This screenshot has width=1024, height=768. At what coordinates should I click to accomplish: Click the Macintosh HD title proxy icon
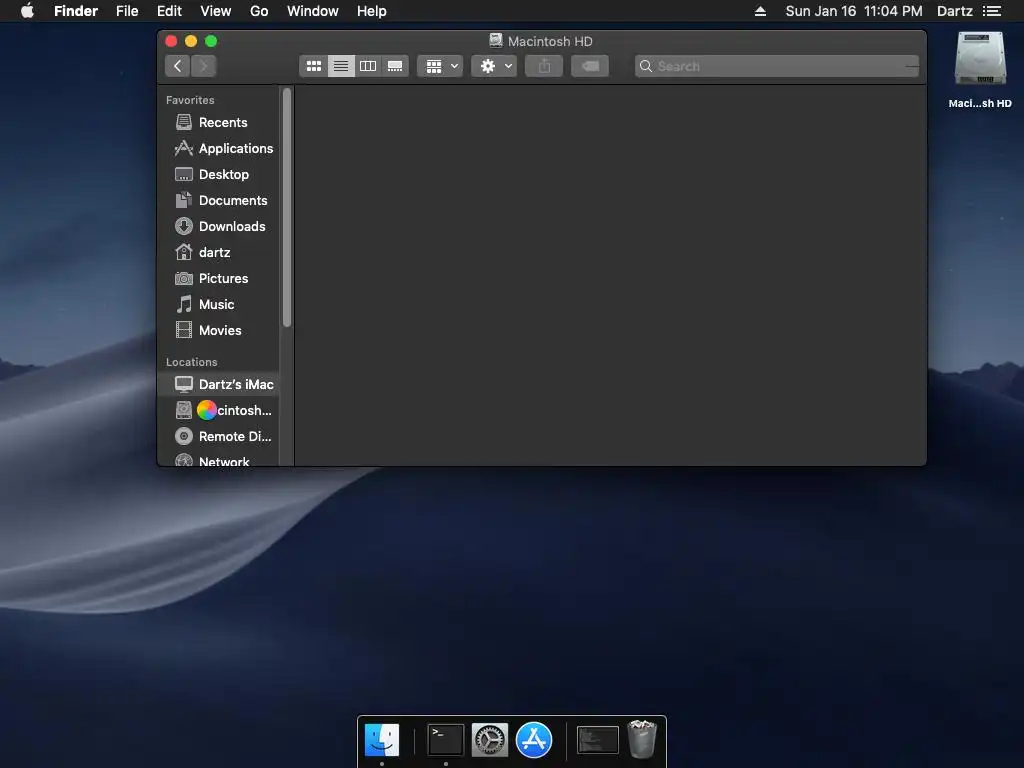(496, 40)
